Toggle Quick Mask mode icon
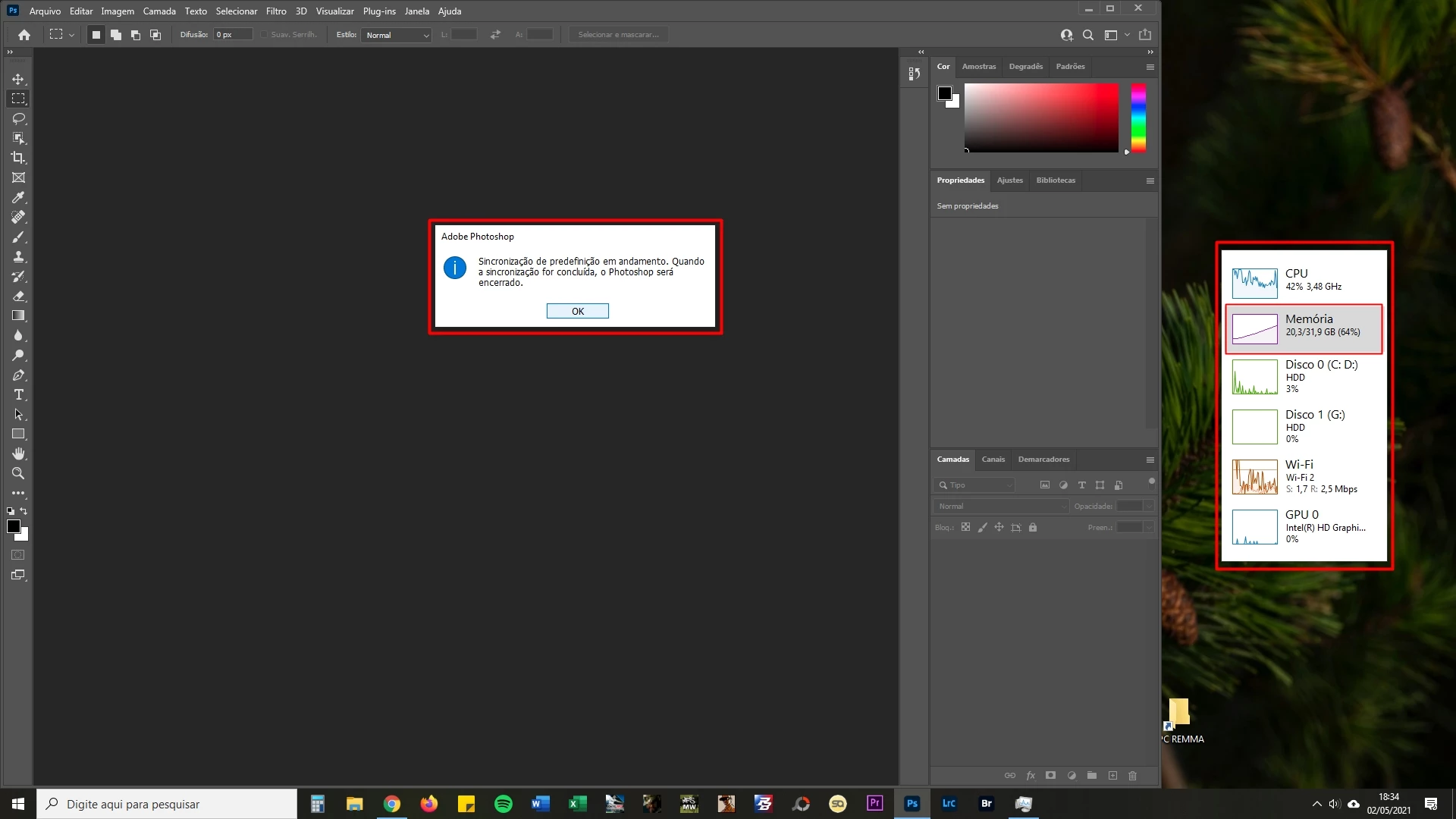This screenshot has width=1456, height=819. (x=18, y=555)
